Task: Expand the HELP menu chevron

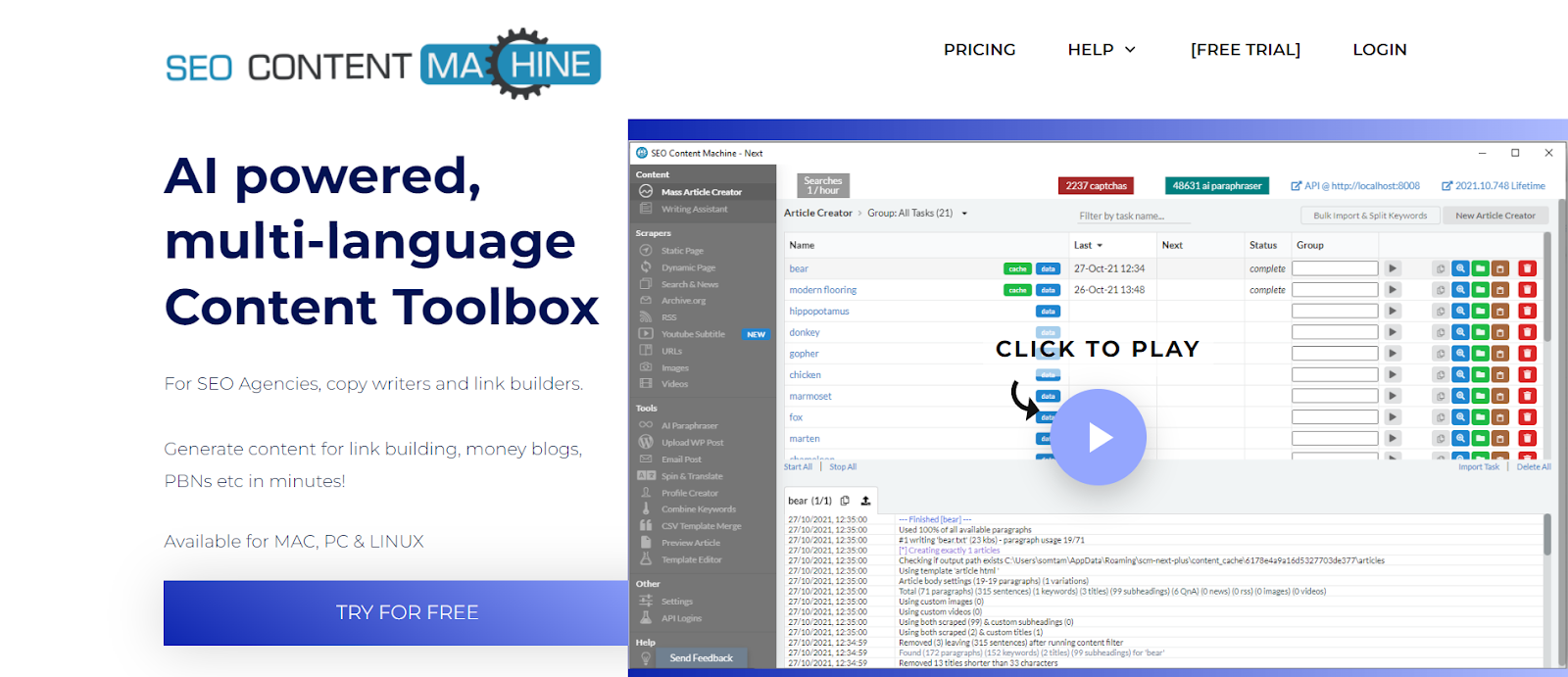Action: pyautogui.click(x=1130, y=49)
